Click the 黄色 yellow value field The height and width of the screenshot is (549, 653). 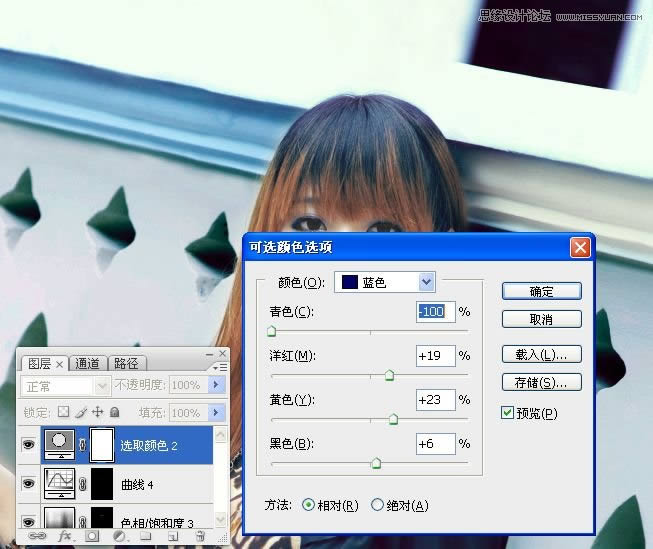click(x=436, y=399)
